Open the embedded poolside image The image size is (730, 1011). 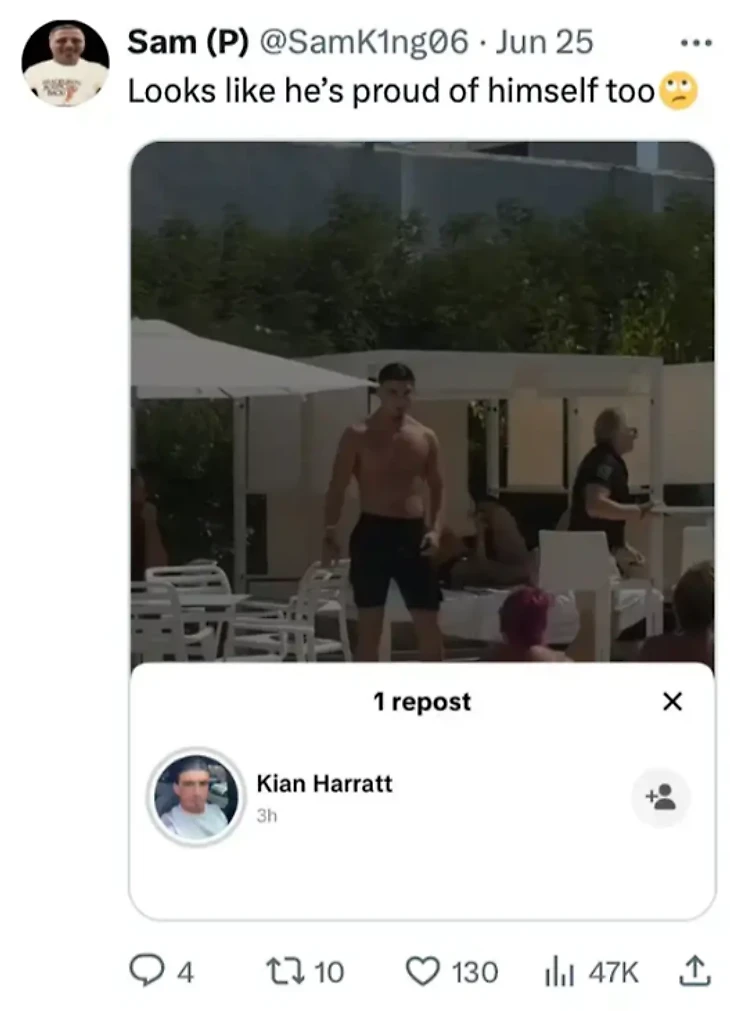point(422,401)
